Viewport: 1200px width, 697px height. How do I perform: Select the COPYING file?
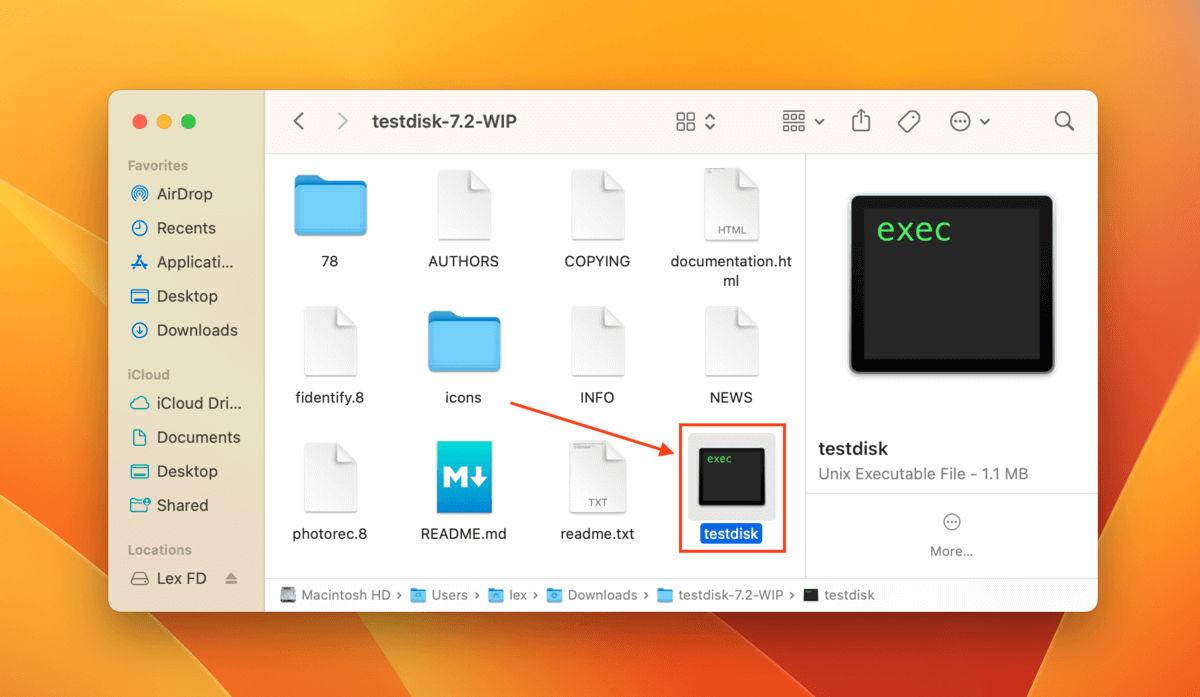tap(597, 206)
